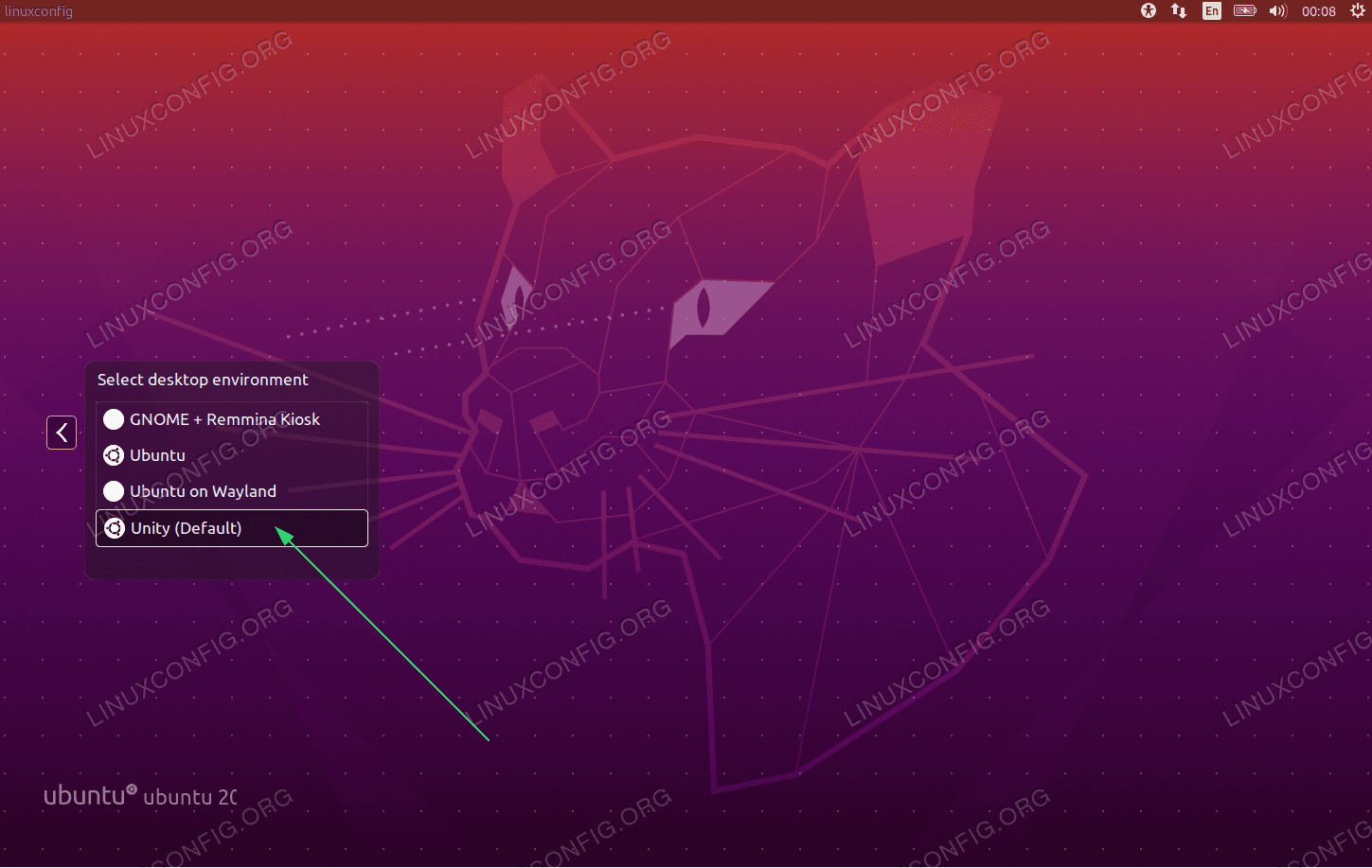Select GNOME + Remmina Kiosk session

232,419
